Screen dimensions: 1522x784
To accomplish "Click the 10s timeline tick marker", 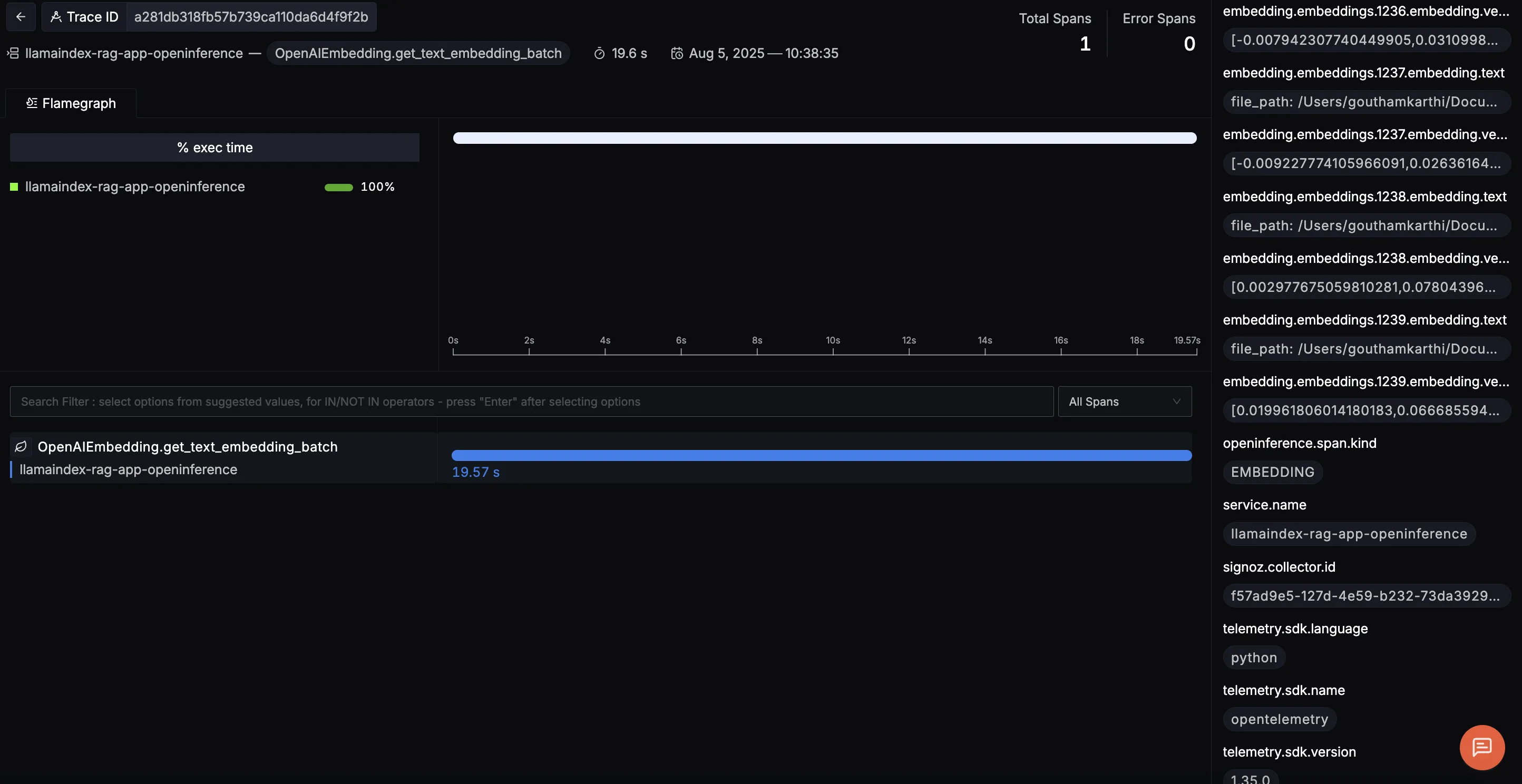I will tap(833, 340).
